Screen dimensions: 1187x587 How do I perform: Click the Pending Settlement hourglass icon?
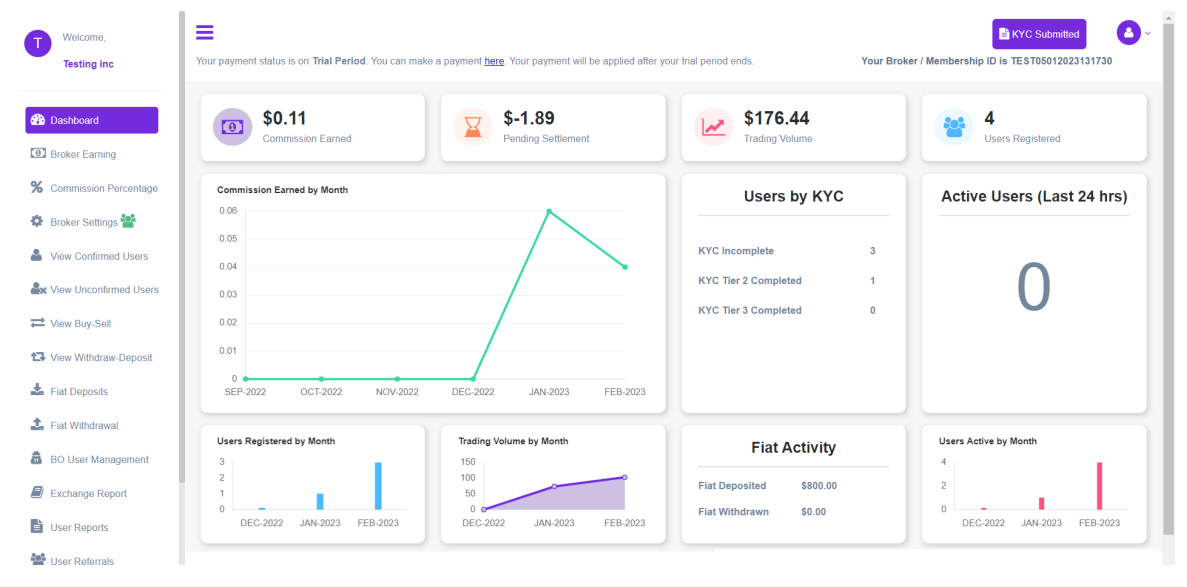click(472, 127)
